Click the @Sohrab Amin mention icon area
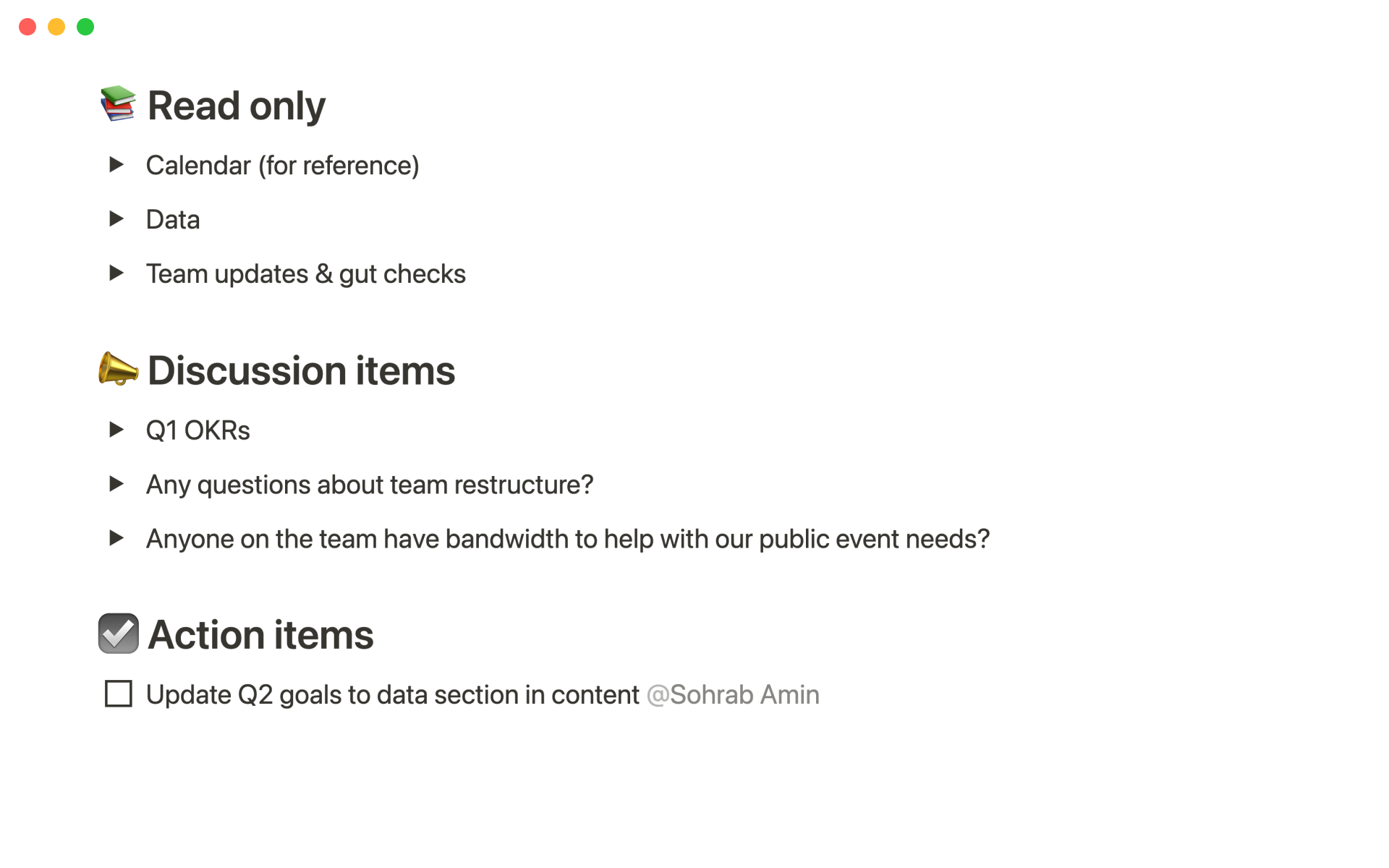 pos(733,694)
